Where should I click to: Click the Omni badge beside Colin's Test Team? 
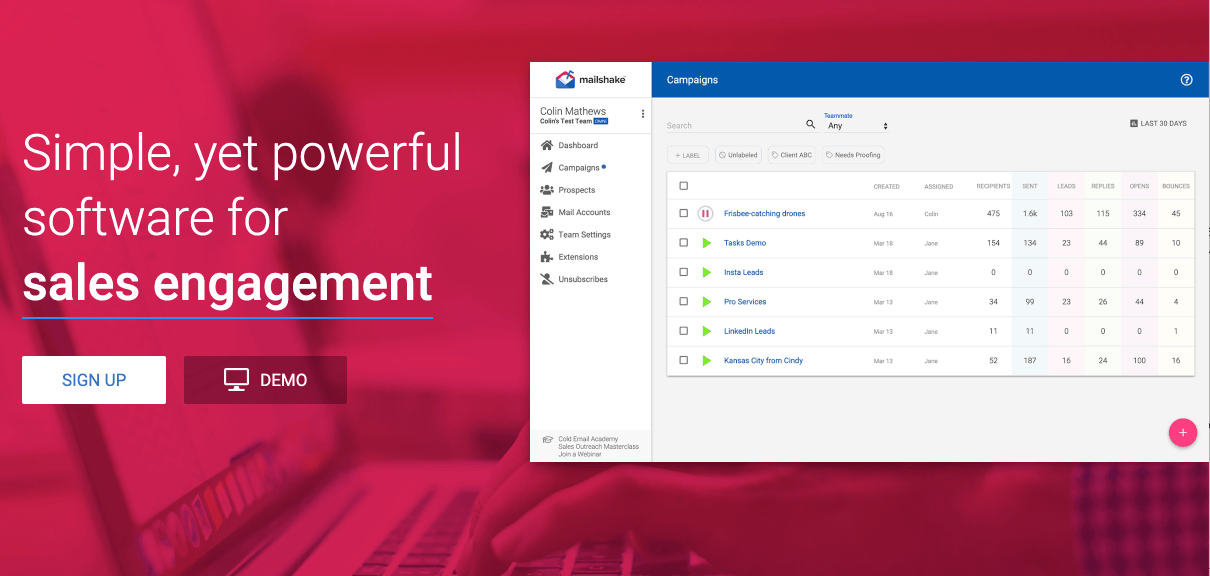[x=600, y=121]
